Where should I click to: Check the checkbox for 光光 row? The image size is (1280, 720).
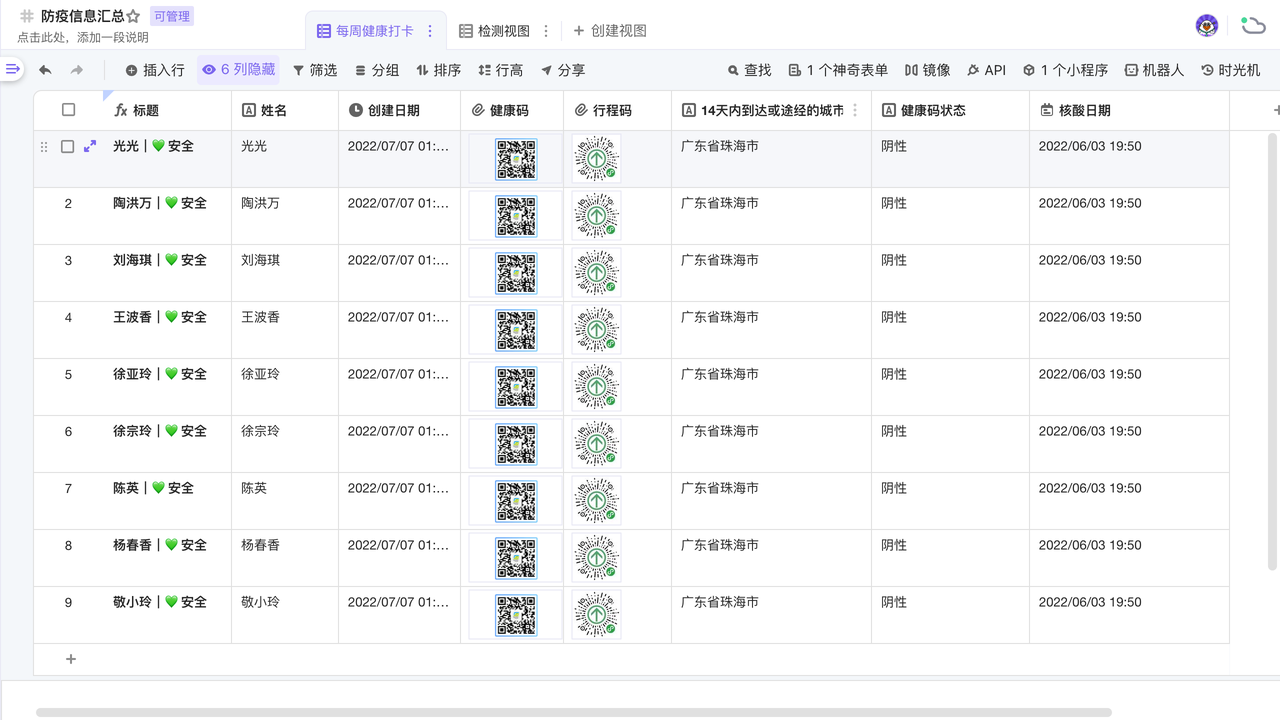[68, 146]
